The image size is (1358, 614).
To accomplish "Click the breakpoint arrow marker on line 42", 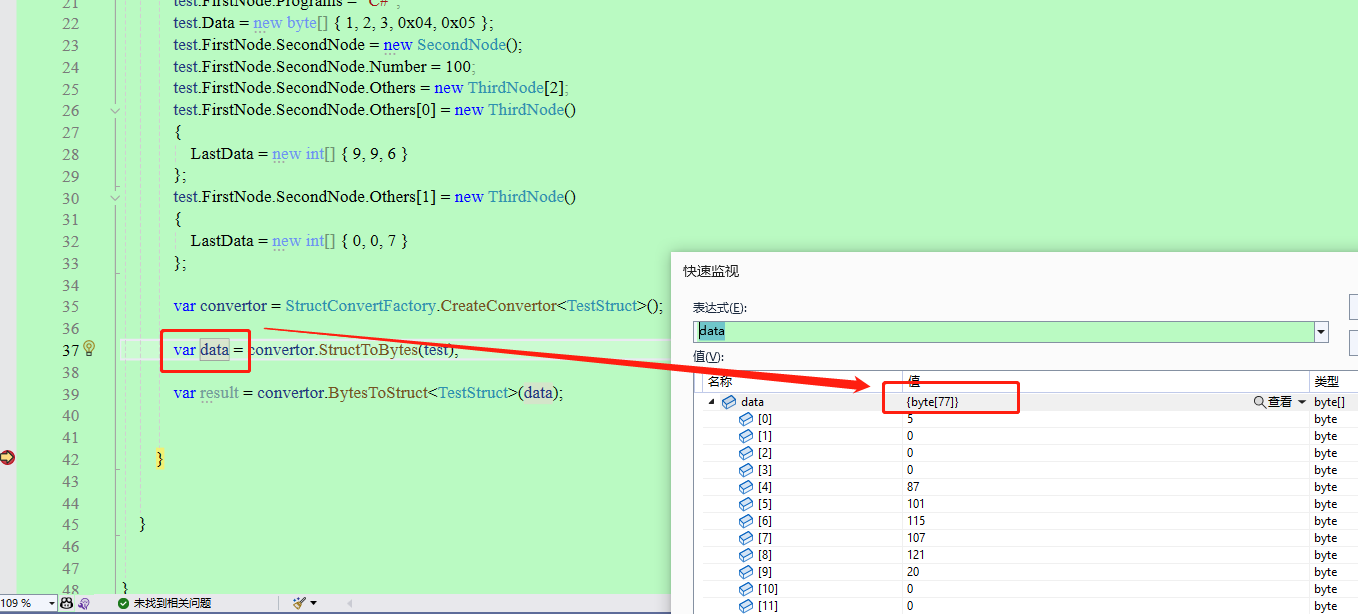I will 8,457.
